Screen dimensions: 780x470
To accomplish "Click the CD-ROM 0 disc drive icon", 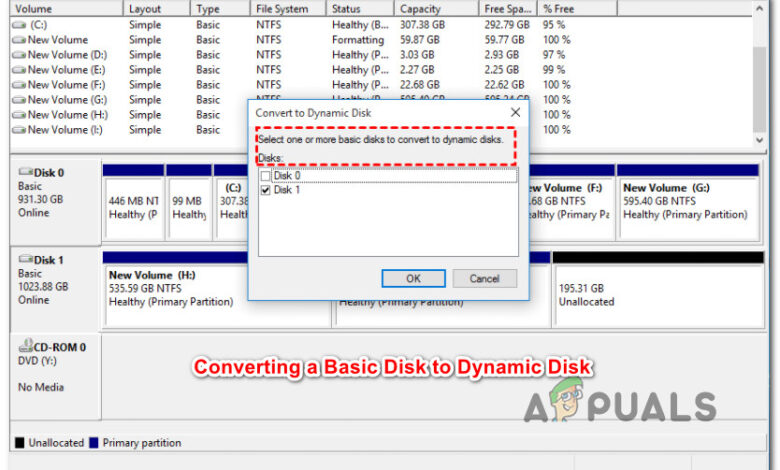I will 25,345.
